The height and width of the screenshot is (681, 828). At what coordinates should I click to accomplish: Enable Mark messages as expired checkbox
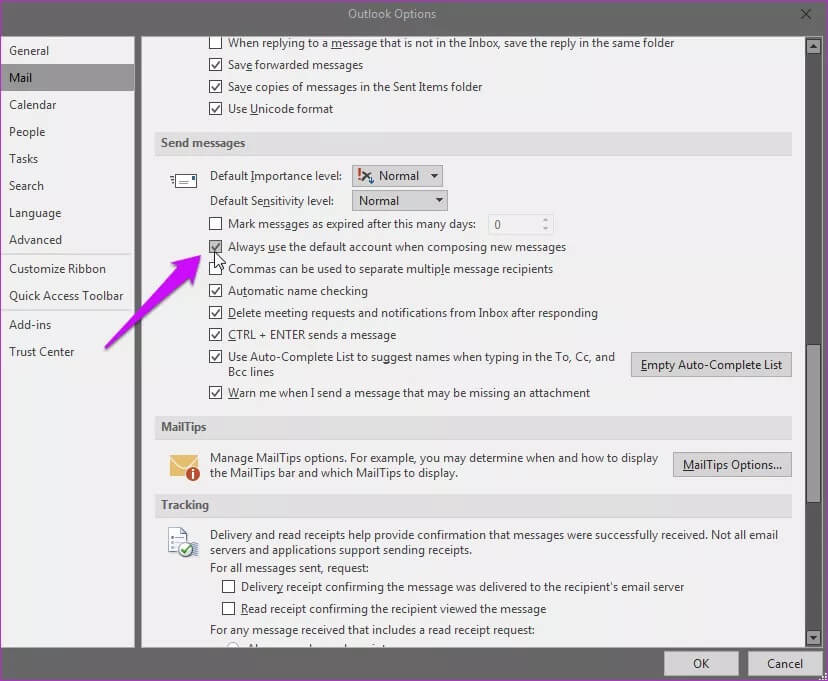(x=215, y=224)
